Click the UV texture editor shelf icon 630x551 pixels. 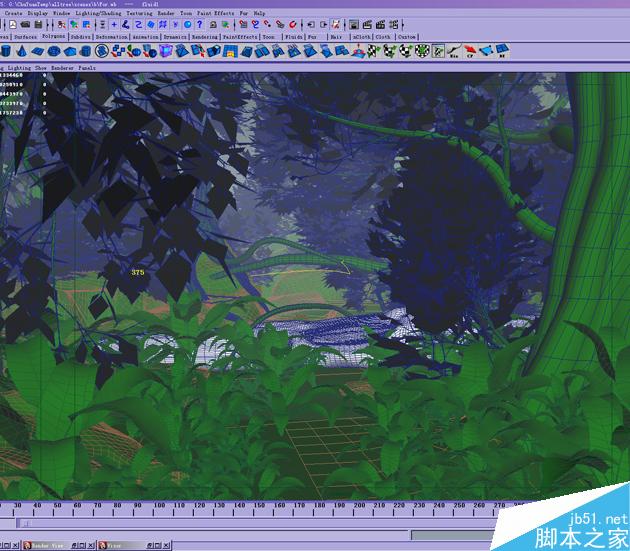[x=438, y=51]
